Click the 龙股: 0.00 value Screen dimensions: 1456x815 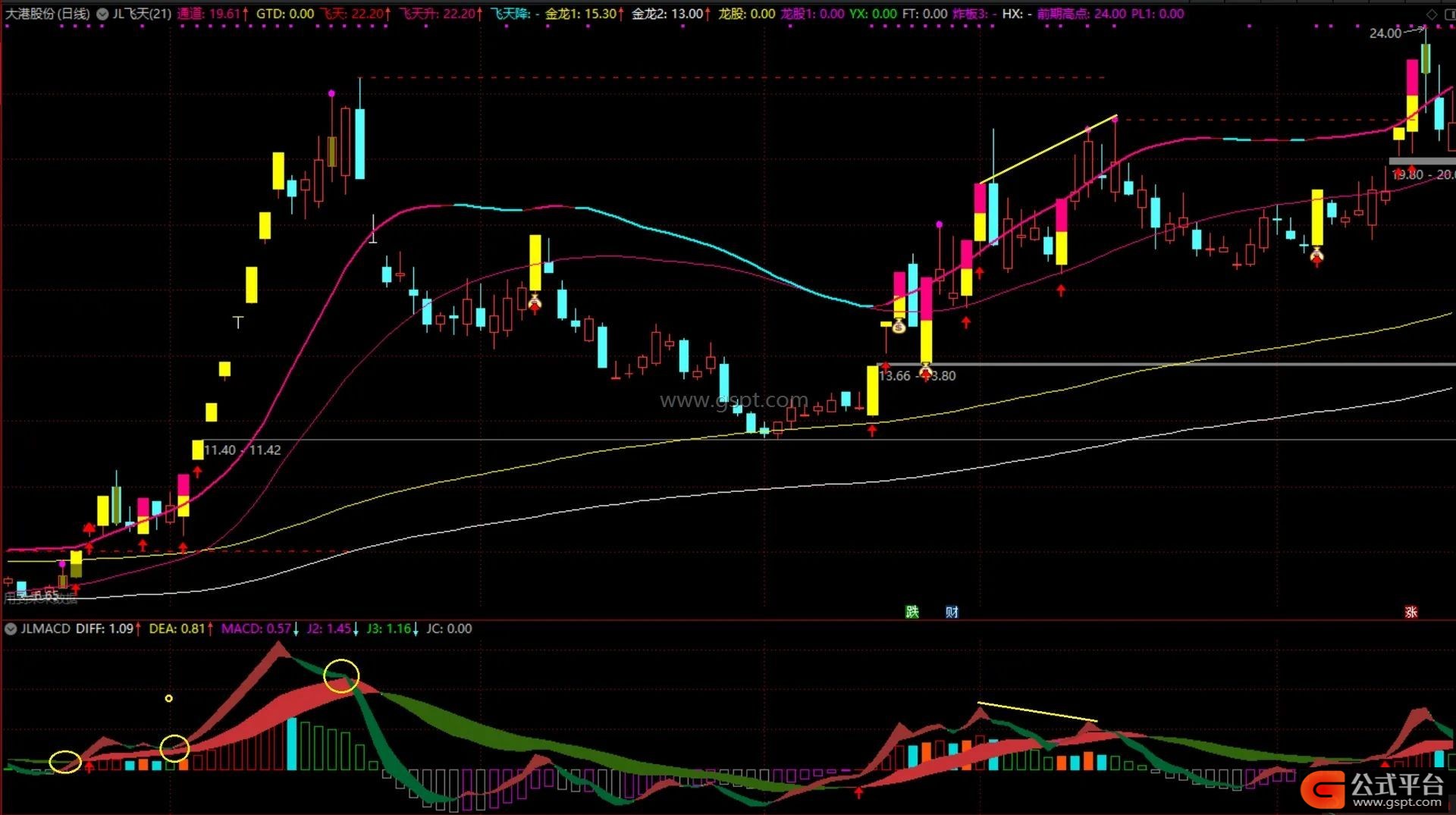747,14
